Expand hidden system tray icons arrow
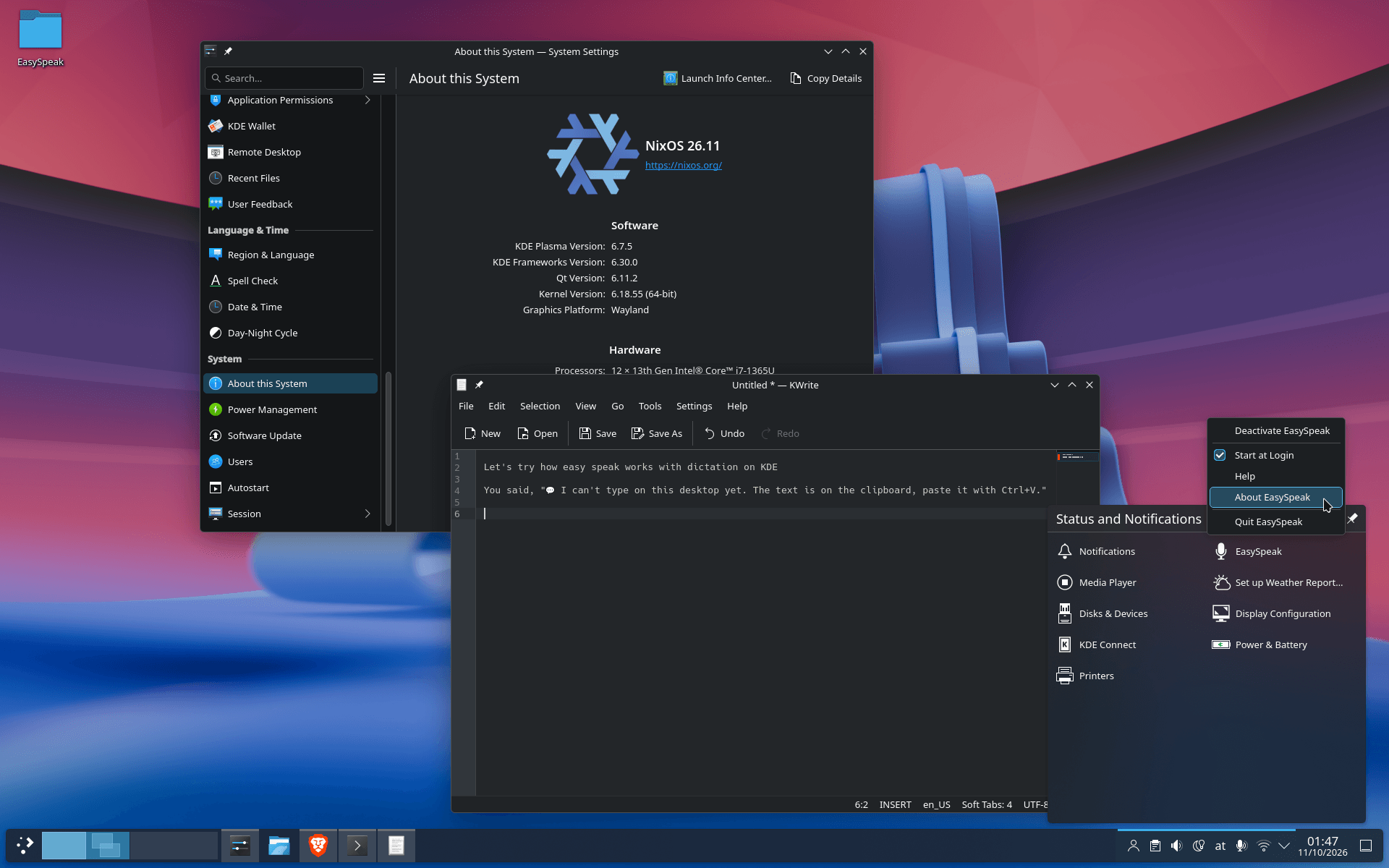 tap(1284, 846)
